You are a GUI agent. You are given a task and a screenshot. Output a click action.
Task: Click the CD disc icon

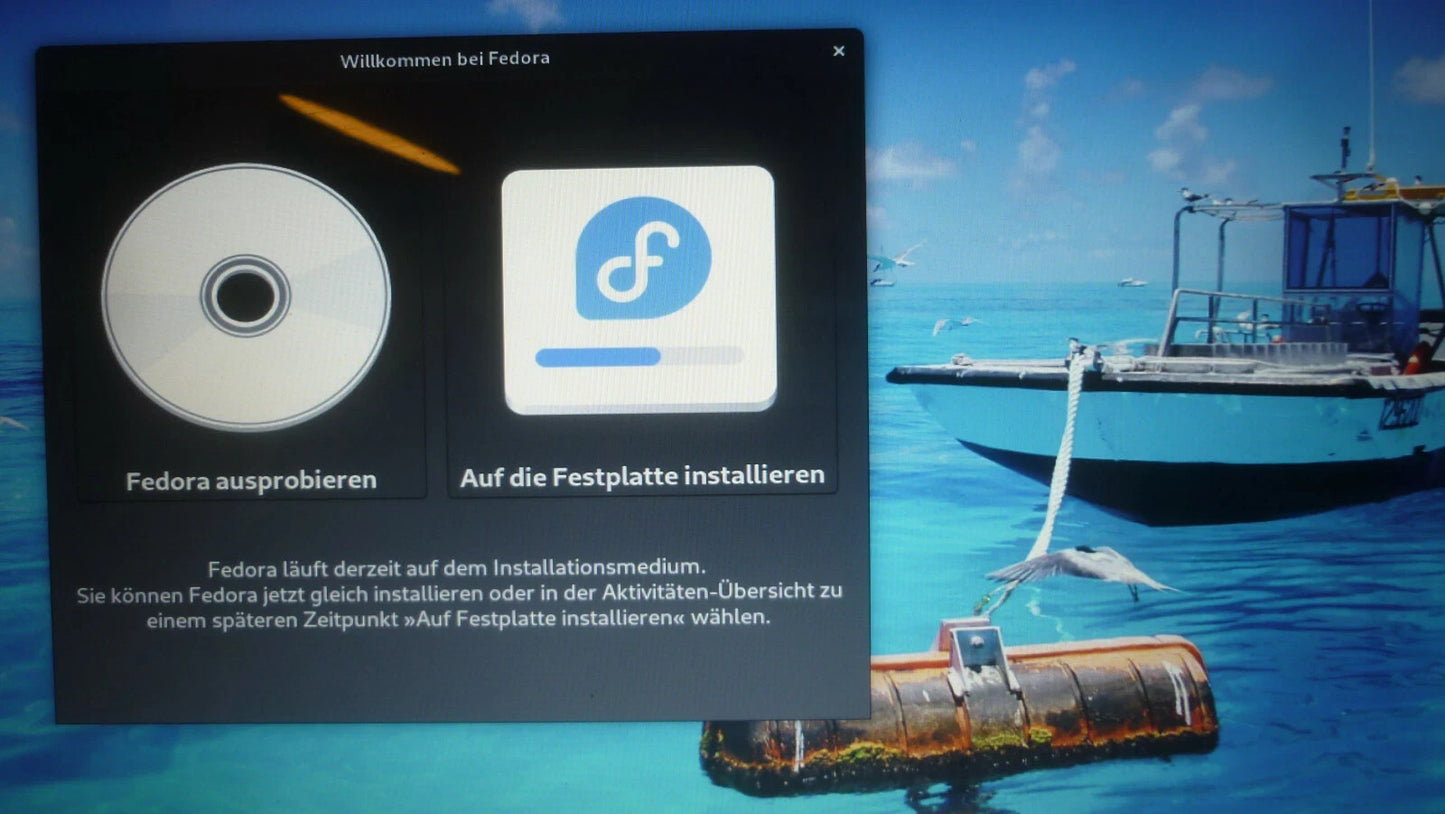[246, 297]
